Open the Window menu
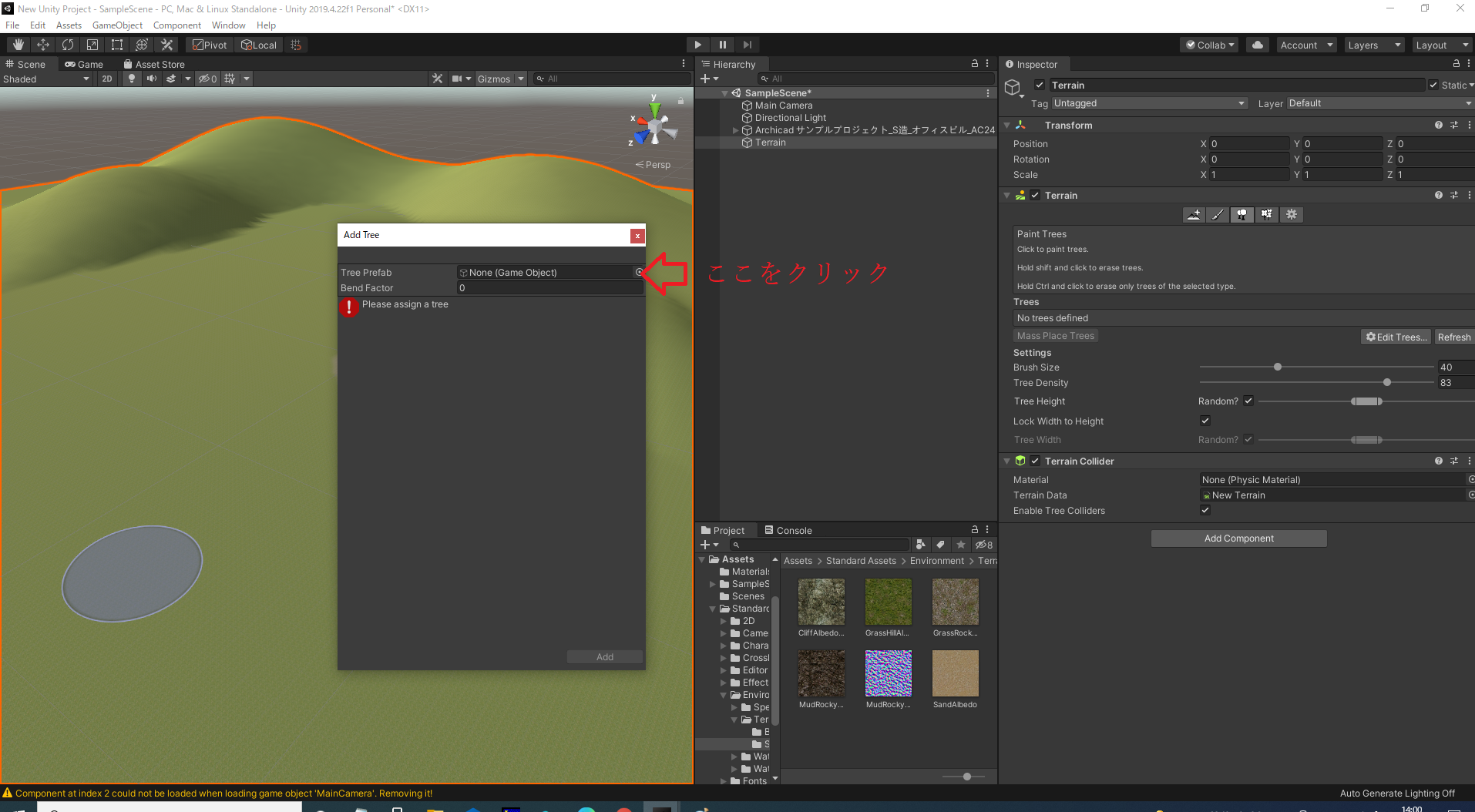1475x812 pixels. pos(228,25)
